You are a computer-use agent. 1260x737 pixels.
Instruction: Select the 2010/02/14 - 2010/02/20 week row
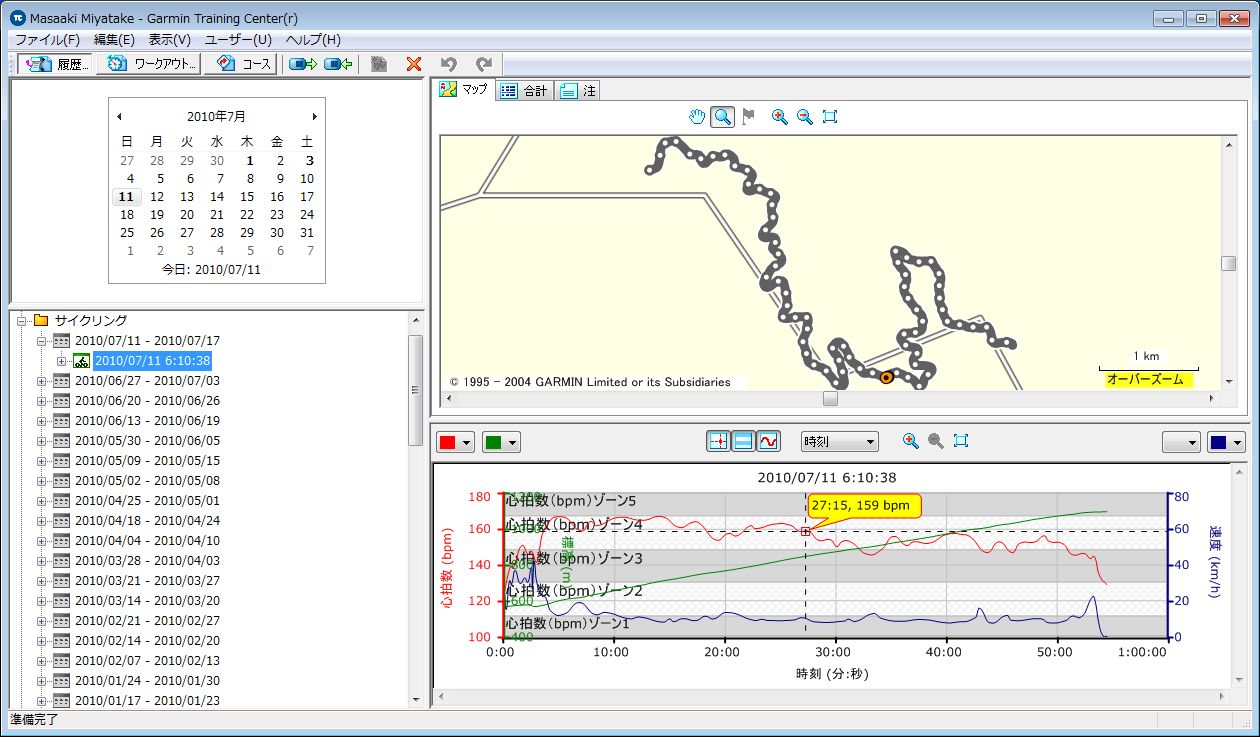tap(147, 641)
